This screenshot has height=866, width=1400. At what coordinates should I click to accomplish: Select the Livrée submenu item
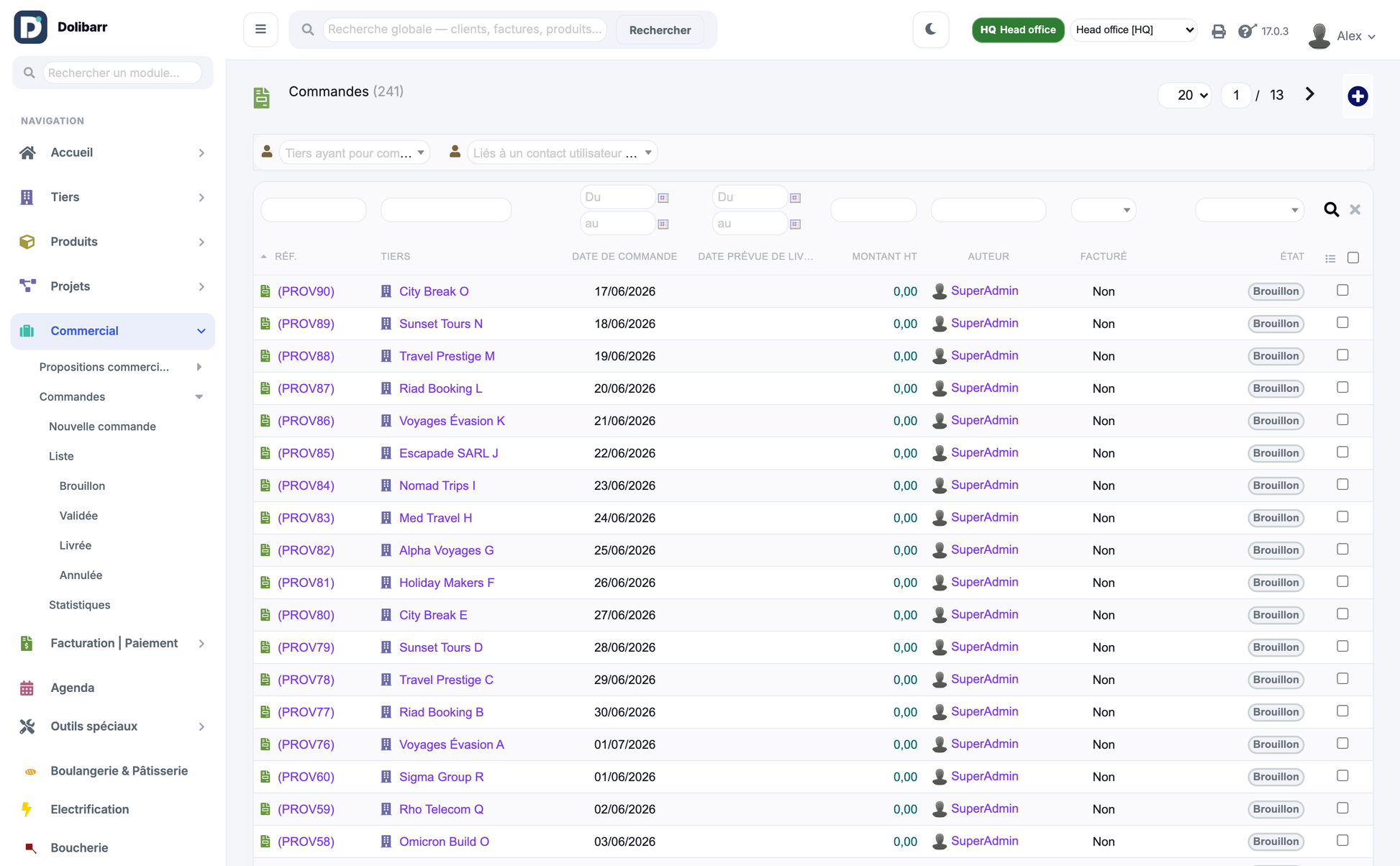pos(75,545)
